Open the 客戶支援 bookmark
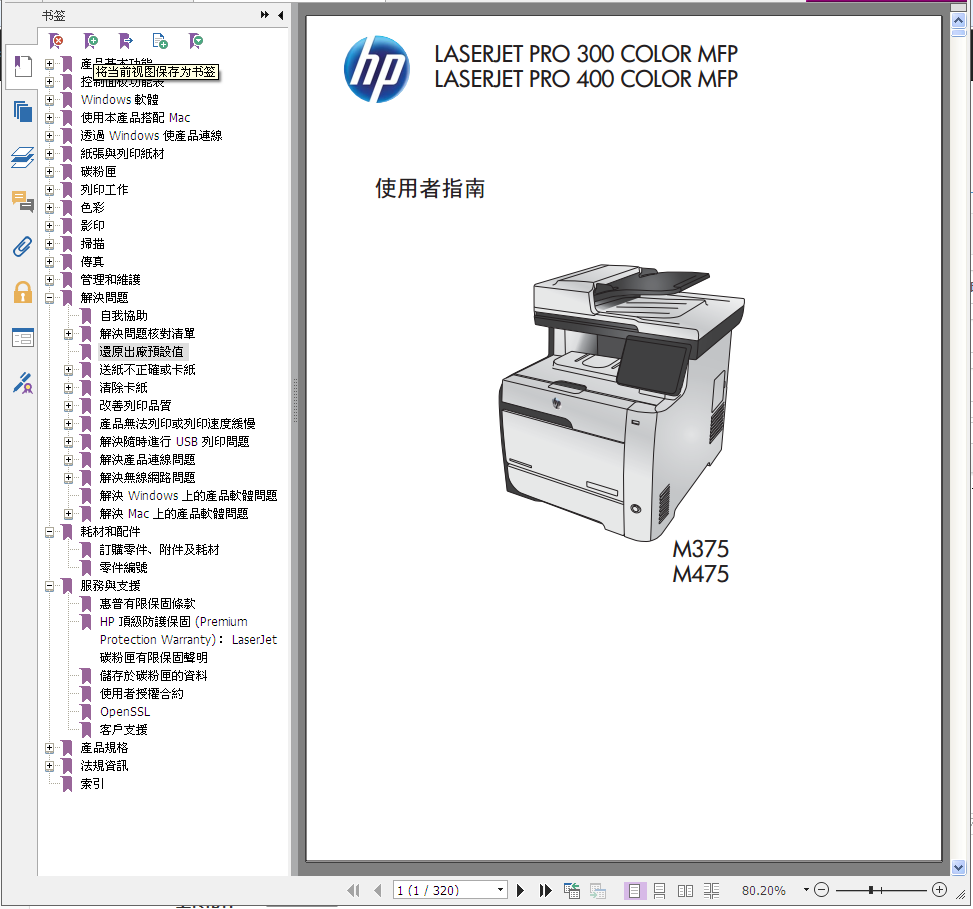The image size is (973, 909). pos(123,730)
